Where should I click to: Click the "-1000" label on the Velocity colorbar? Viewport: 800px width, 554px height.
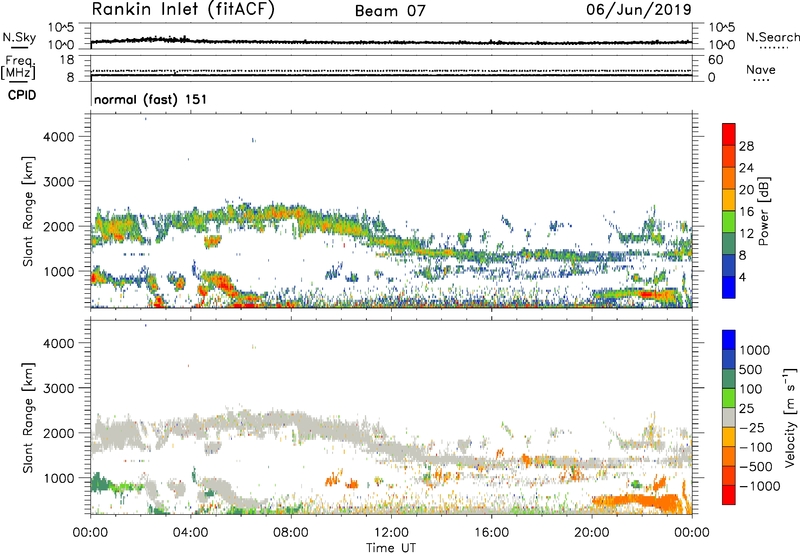tap(759, 486)
